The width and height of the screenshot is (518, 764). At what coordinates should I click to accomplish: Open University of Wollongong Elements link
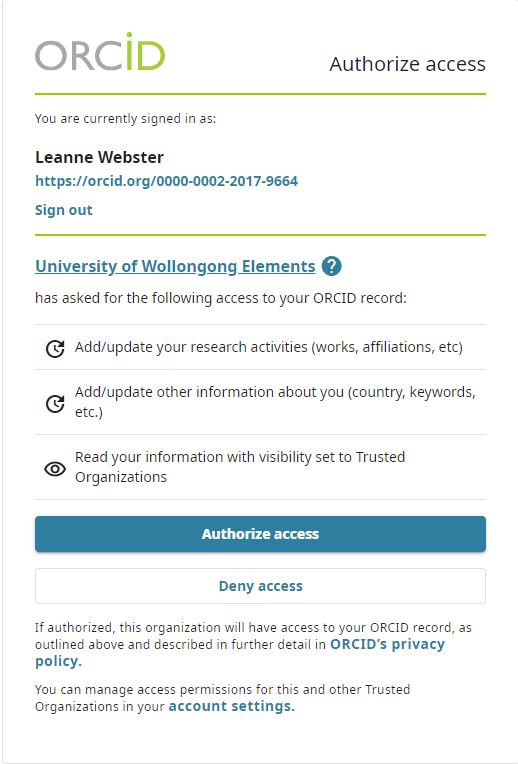tap(175, 267)
